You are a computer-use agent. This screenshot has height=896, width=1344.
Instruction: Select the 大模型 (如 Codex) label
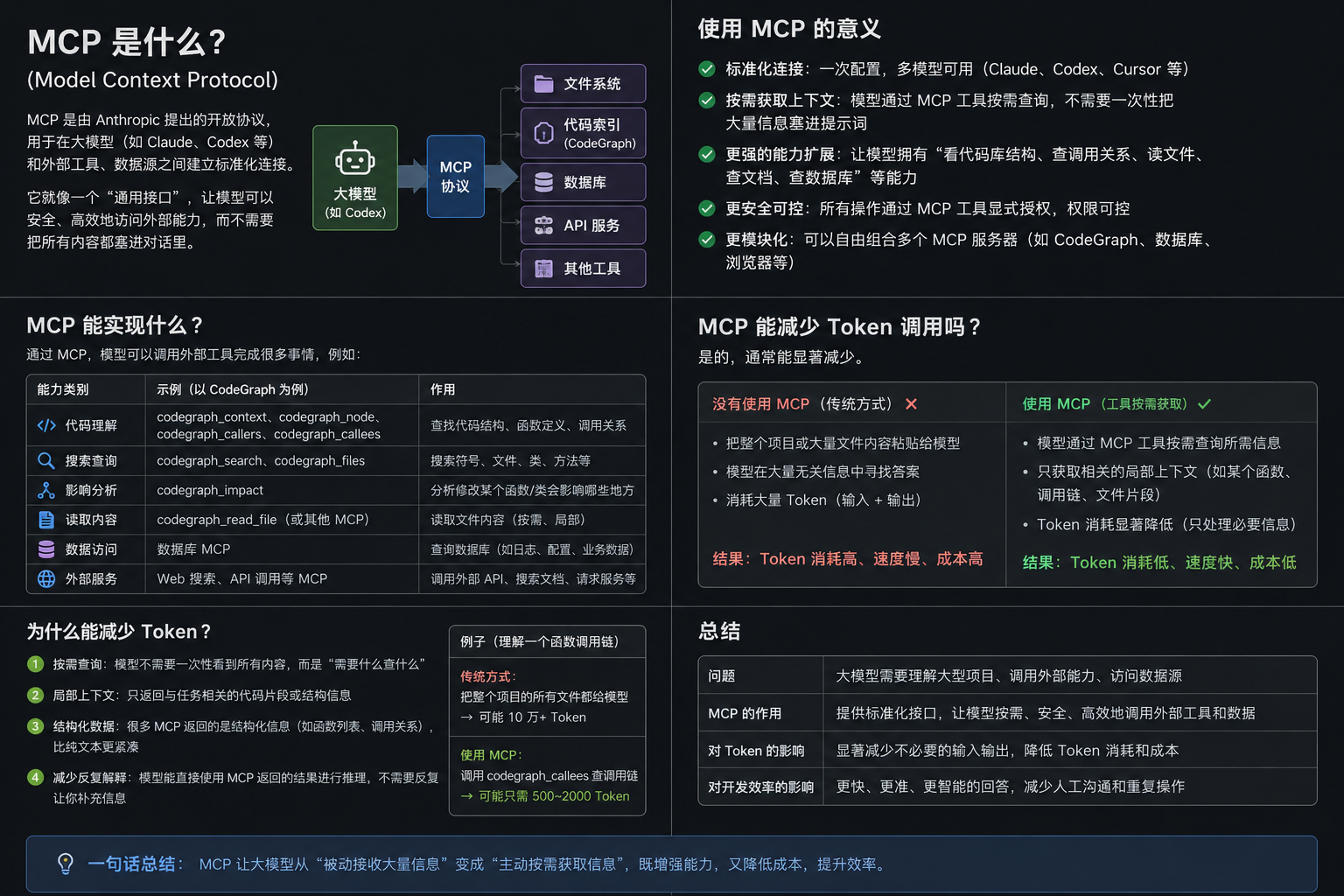tap(355, 203)
